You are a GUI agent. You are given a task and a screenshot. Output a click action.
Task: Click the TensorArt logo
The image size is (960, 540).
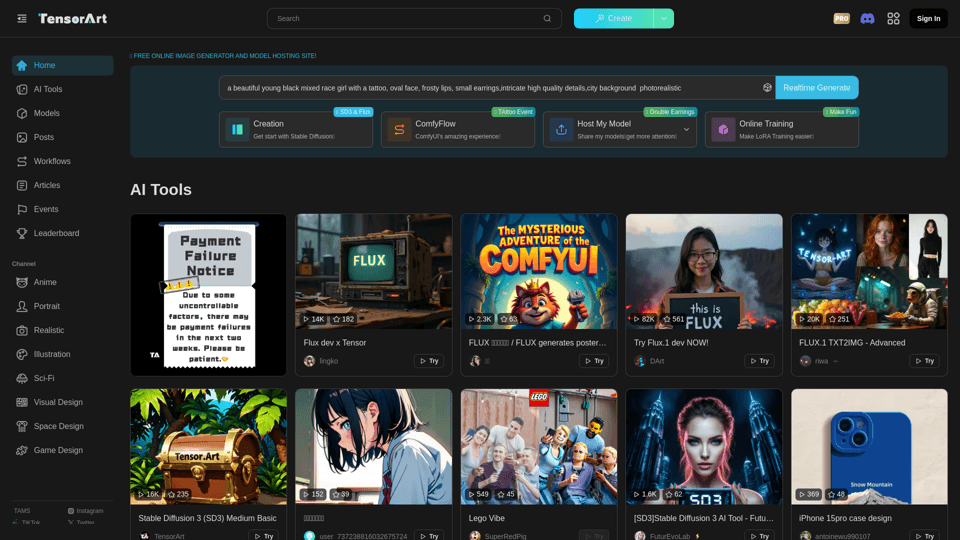tap(72, 18)
